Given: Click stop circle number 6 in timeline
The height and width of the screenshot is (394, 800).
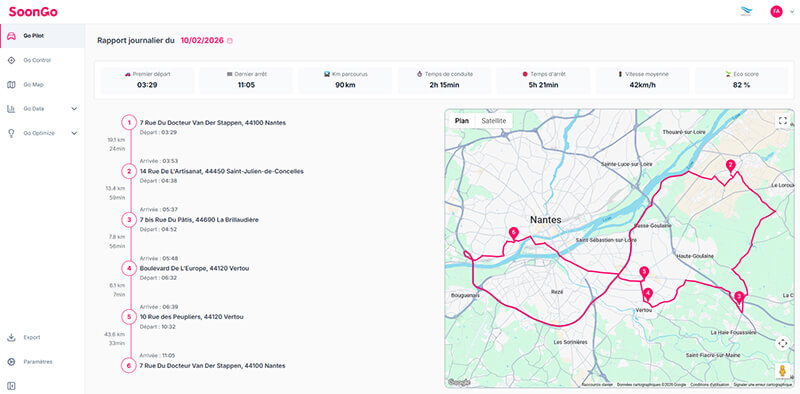Looking at the screenshot, I should click(129, 365).
